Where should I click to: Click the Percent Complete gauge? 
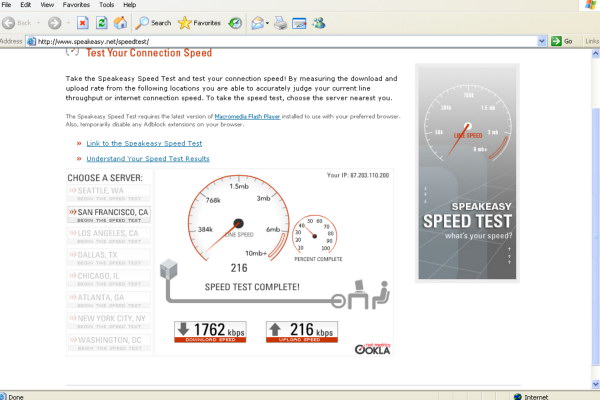[315, 235]
